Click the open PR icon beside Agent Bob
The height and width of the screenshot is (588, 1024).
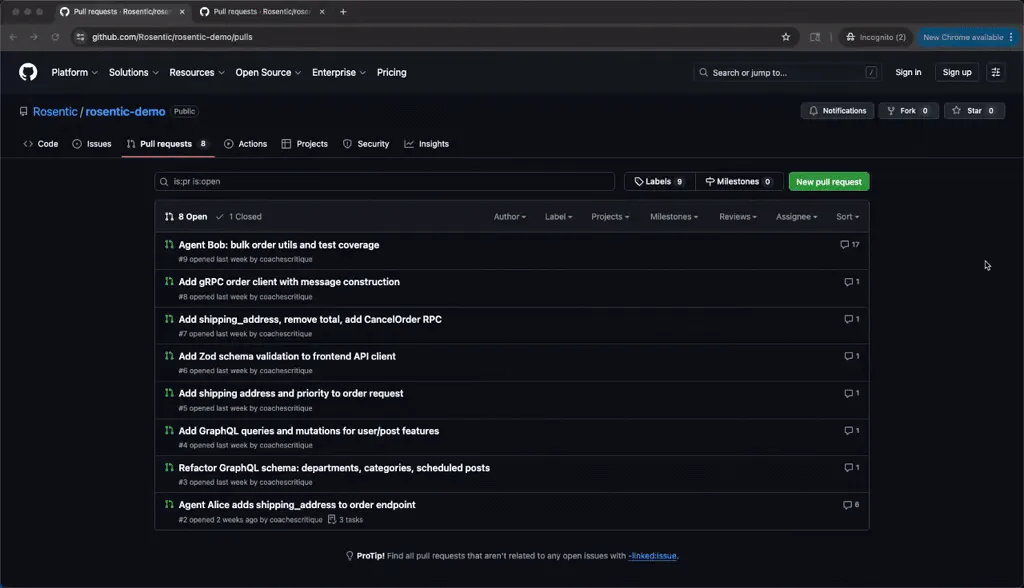[x=169, y=244]
